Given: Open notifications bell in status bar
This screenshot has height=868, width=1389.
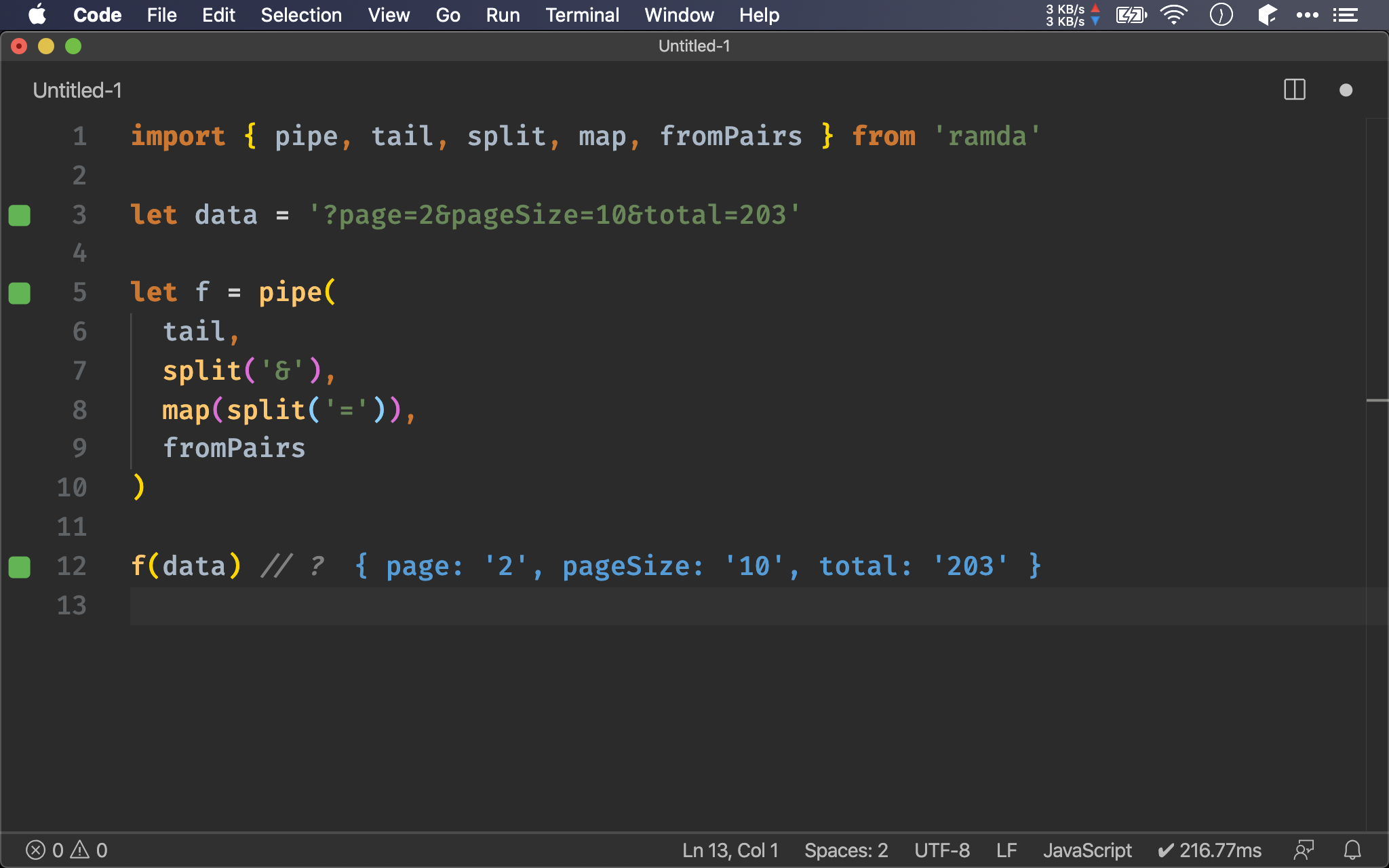Looking at the screenshot, I should 1352,850.
